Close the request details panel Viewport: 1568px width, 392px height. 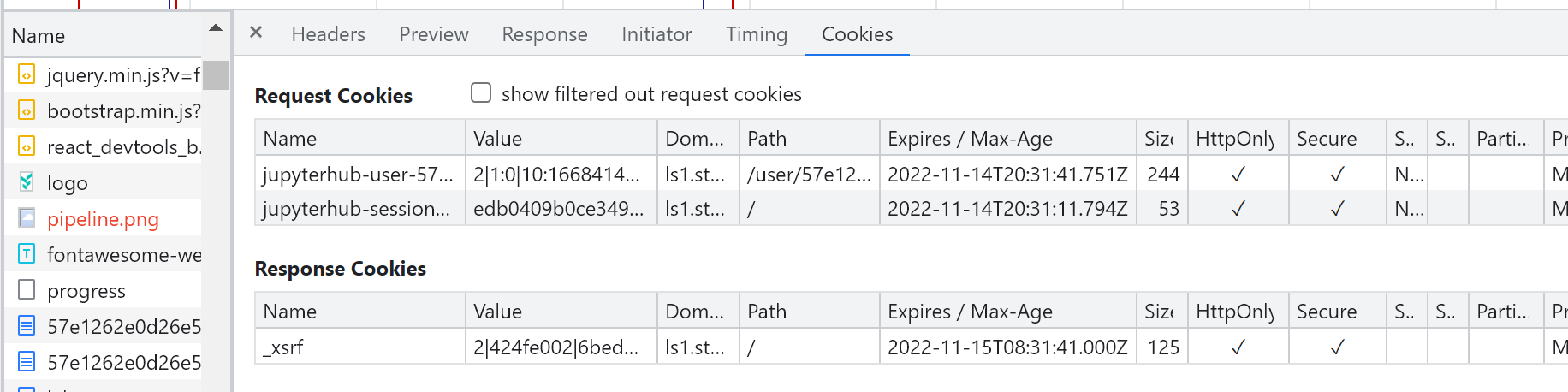click(256, 33)
